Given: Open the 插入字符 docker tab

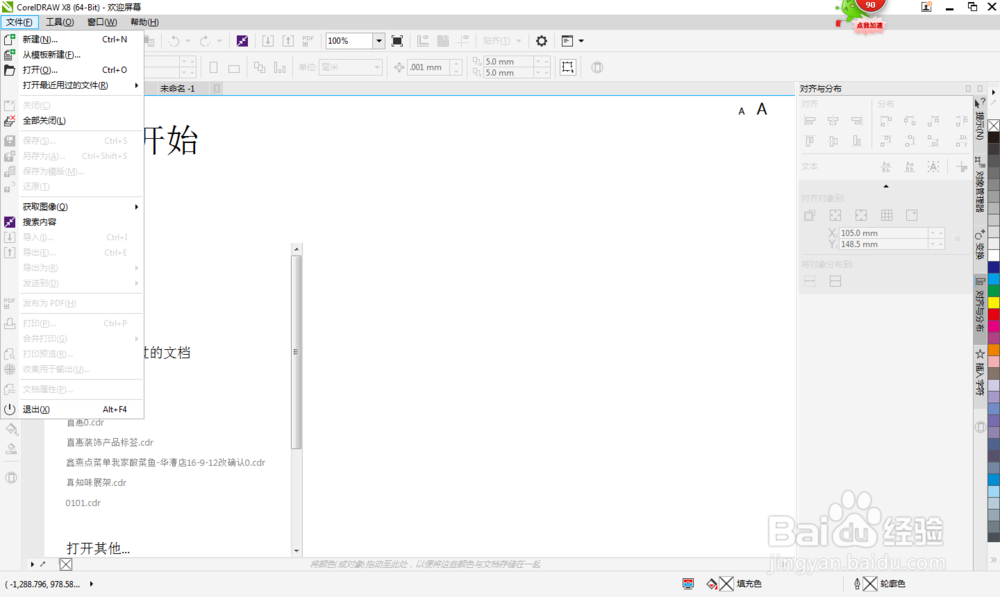Looking at the screenshot, I should pos(980,372).
